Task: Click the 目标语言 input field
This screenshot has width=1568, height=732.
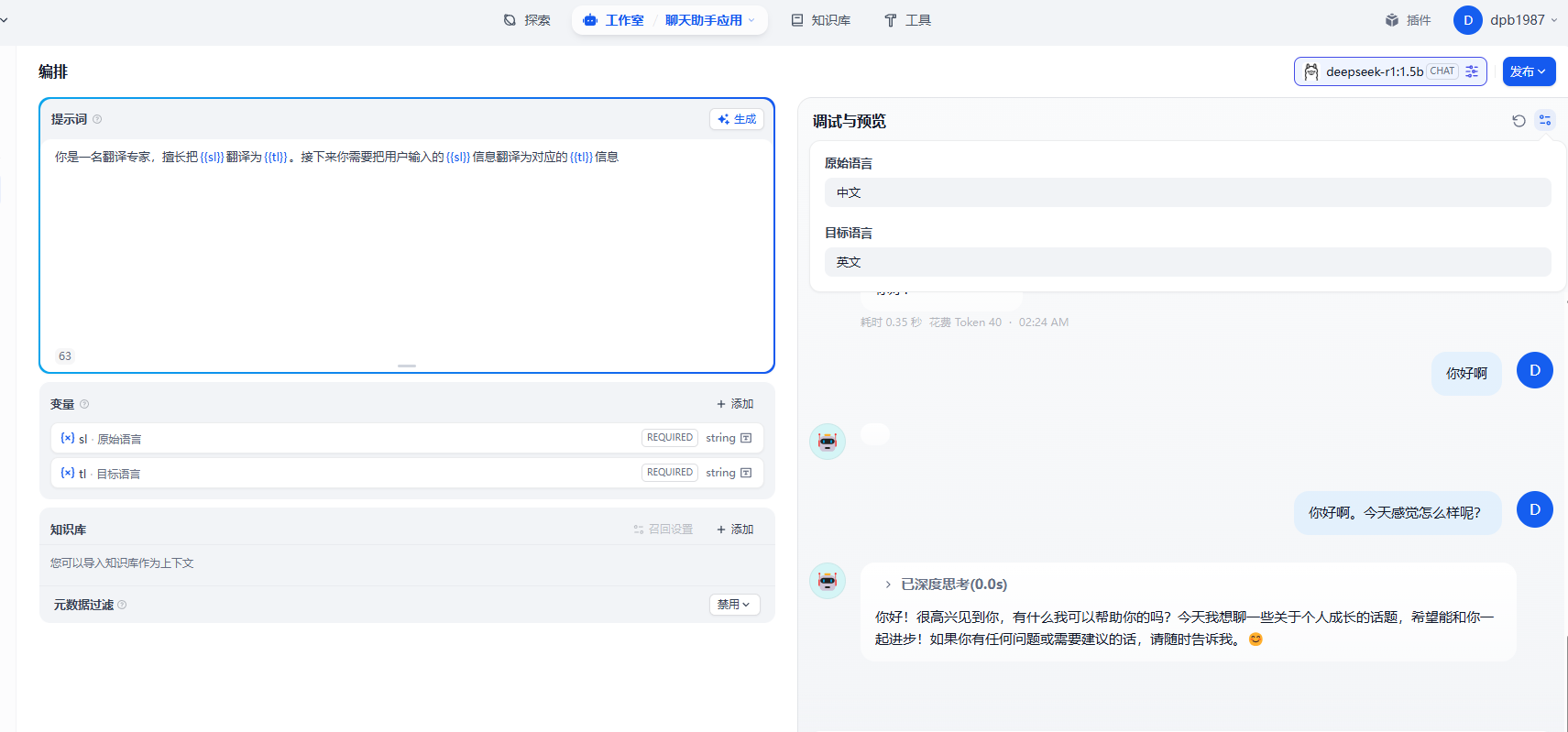Action: pos(1188,262)
